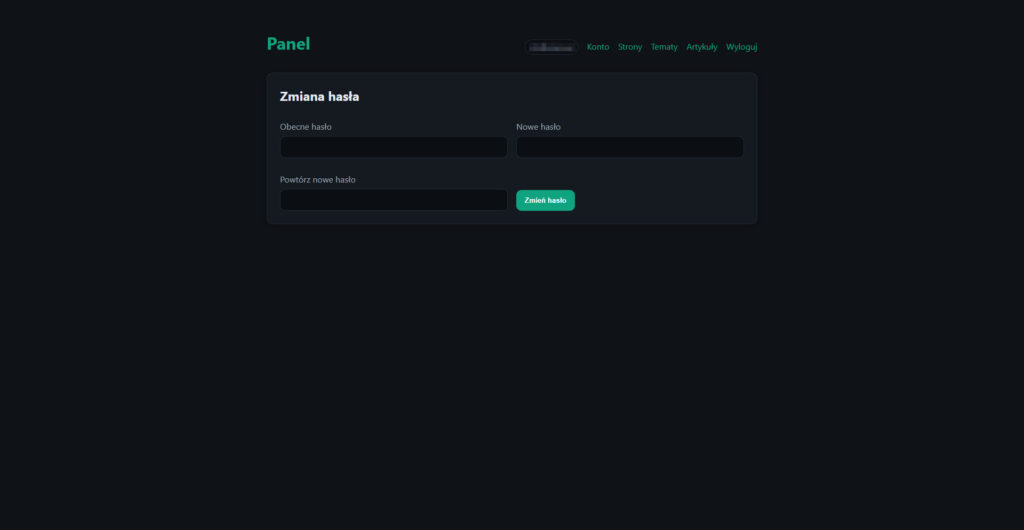This screenshot has width=1024, height=530.
Task: Open the Konto menu item
Action: pyautogui.click(x=598, y=47)
